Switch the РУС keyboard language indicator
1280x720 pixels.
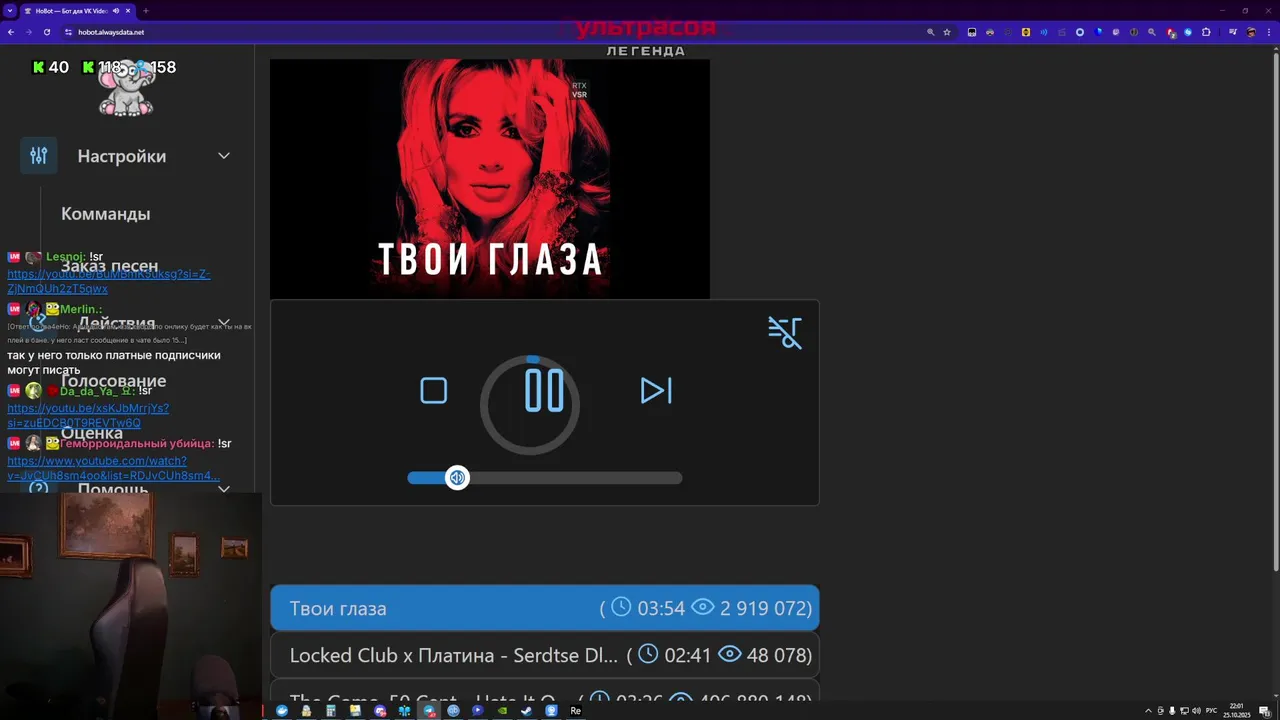[x=1211, y=711]
